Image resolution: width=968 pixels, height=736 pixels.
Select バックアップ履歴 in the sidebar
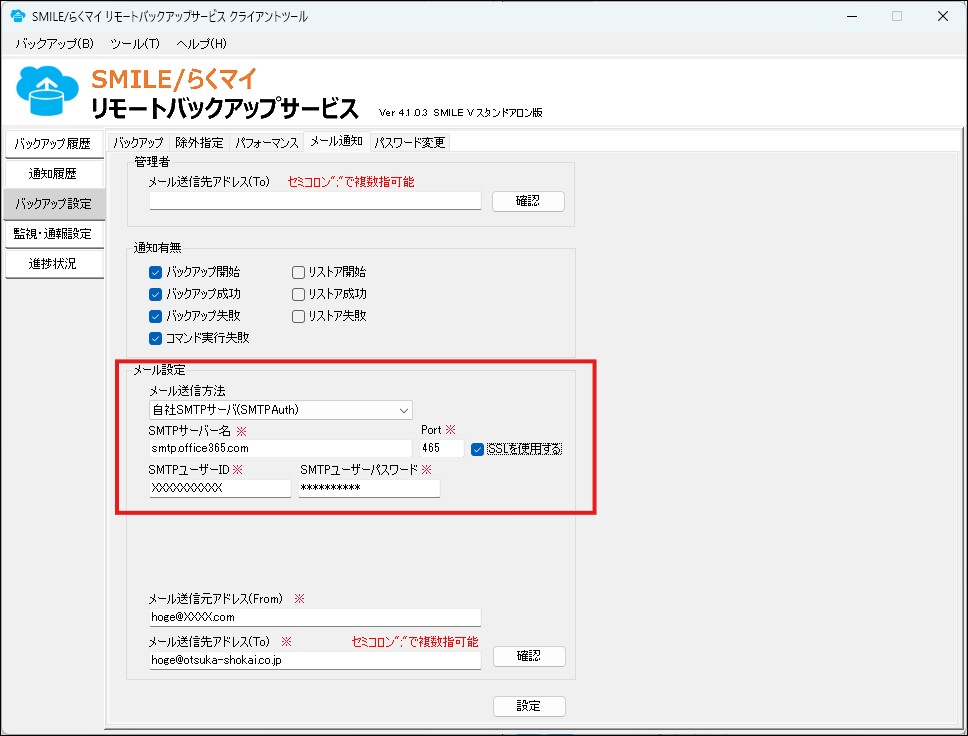[x=54, y=143]
